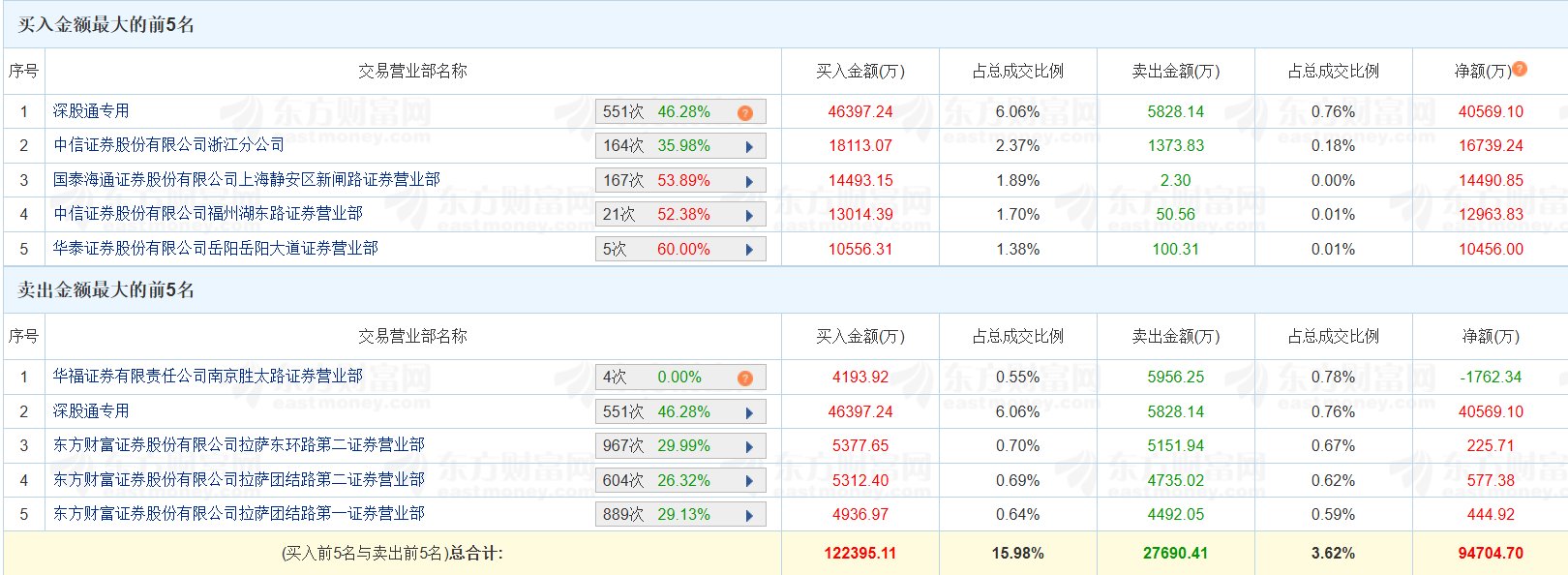1568x575 pixels.
Task: Click 深股通专用 link in buy top 5
Action: tap(91, 111)
